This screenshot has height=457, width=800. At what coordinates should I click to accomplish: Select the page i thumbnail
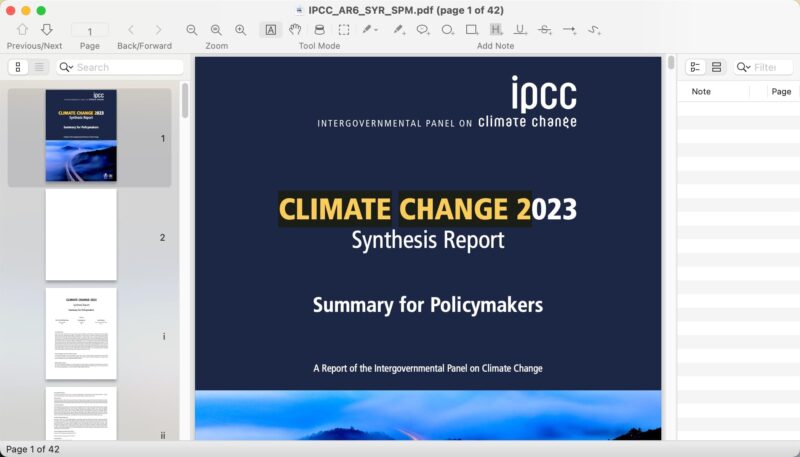point(81,334)
